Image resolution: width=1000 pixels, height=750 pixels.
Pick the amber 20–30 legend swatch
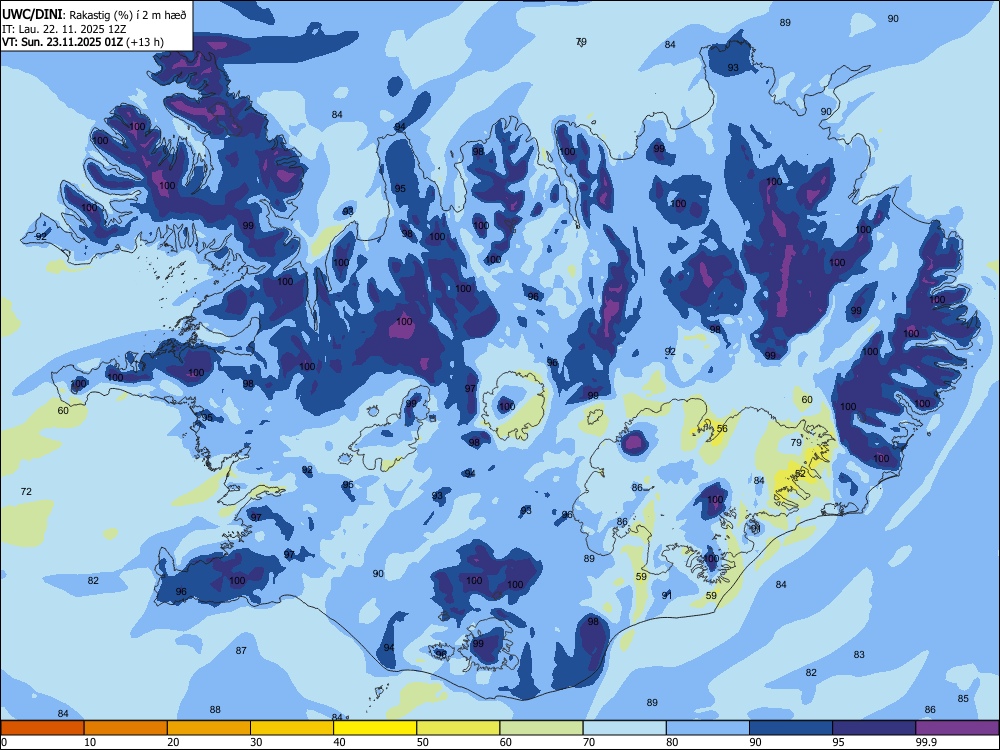tap(209, 728)
